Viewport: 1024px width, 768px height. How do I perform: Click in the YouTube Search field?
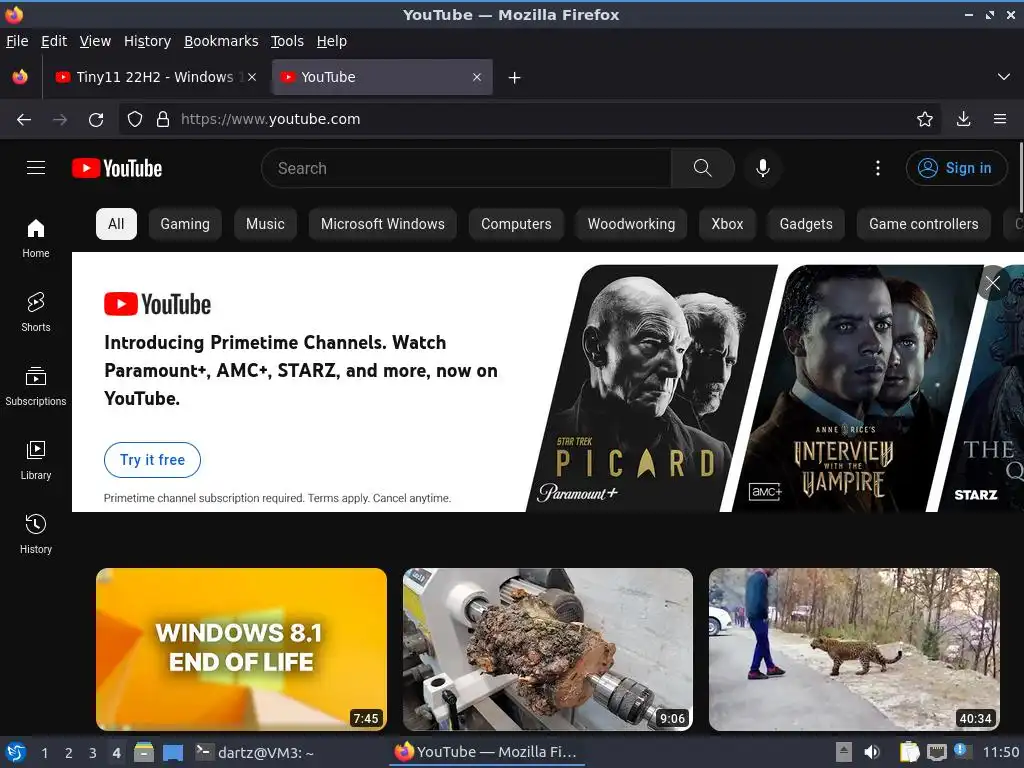point(466,168)
